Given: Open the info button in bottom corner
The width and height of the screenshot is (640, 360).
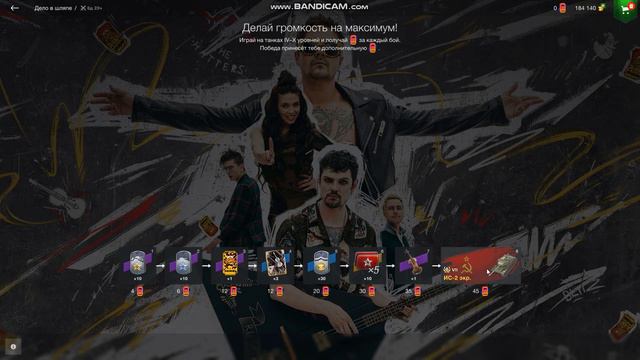Looking at the screenshot, I should point(13,347).
